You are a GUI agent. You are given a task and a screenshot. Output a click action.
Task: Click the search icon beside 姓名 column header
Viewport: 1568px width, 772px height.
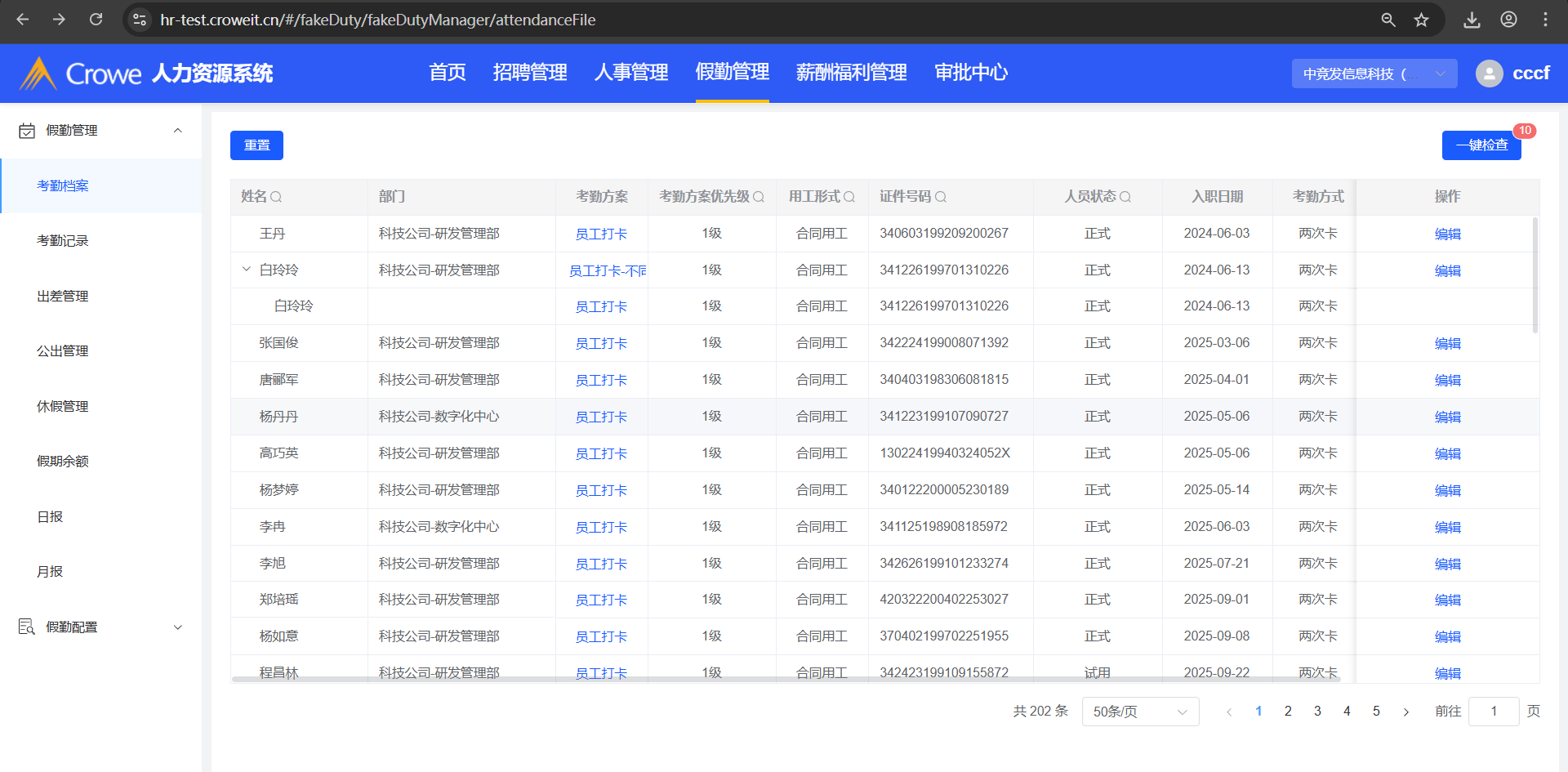276,197
